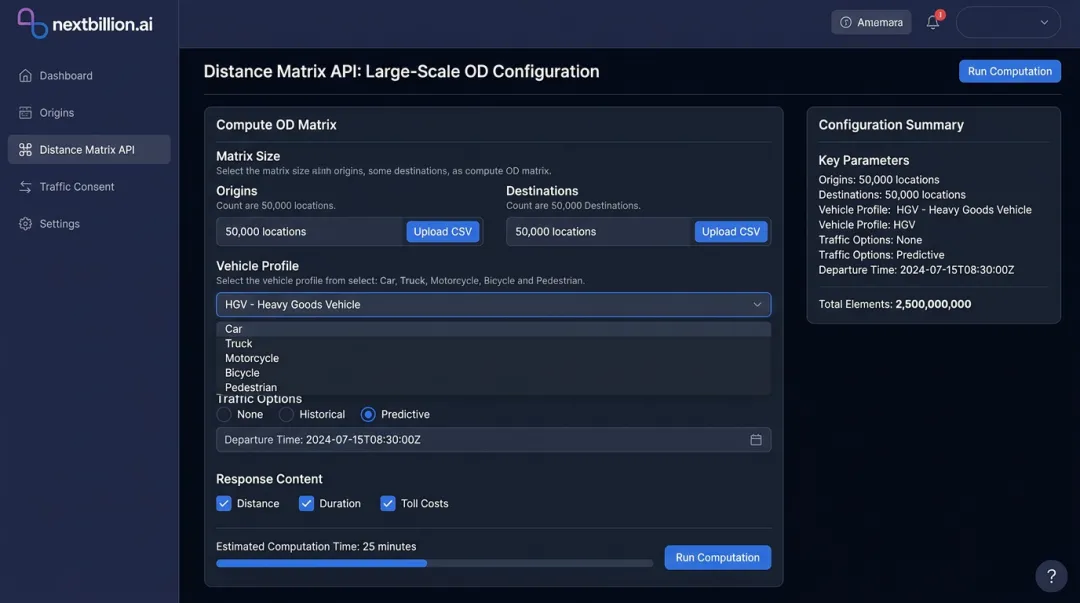The height and width of the screenshot is (603, 1080).
Task: Click the Configuration Summary heading
Action: [891, 125]
